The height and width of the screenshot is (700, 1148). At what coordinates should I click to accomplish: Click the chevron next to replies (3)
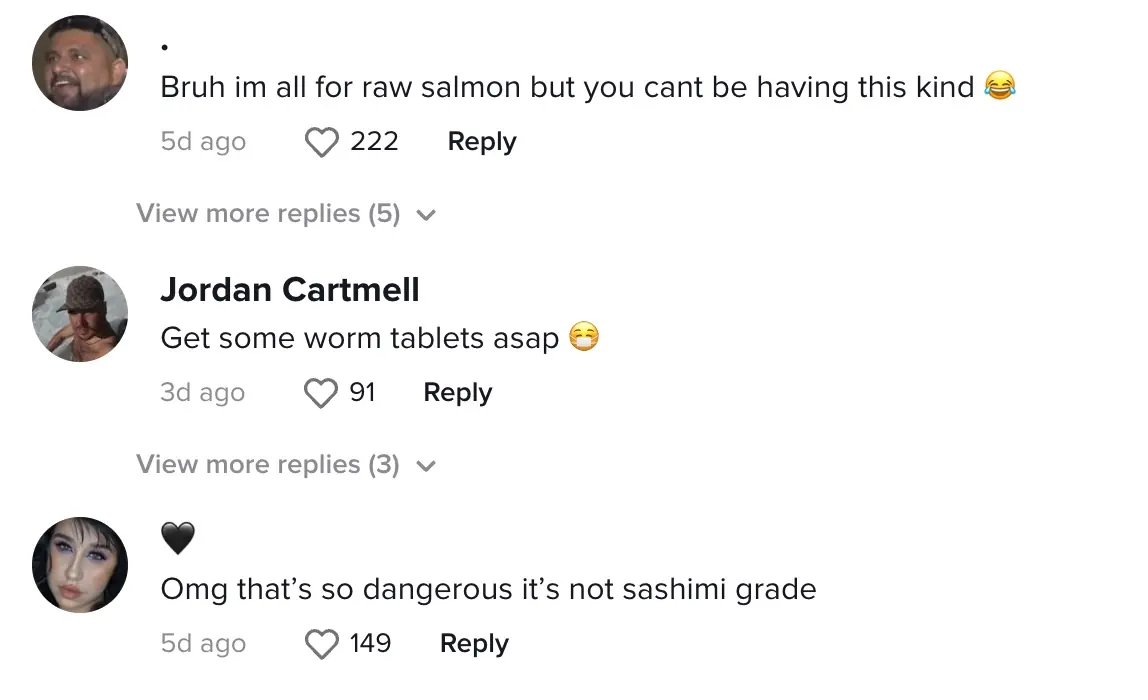coord(426,466)
